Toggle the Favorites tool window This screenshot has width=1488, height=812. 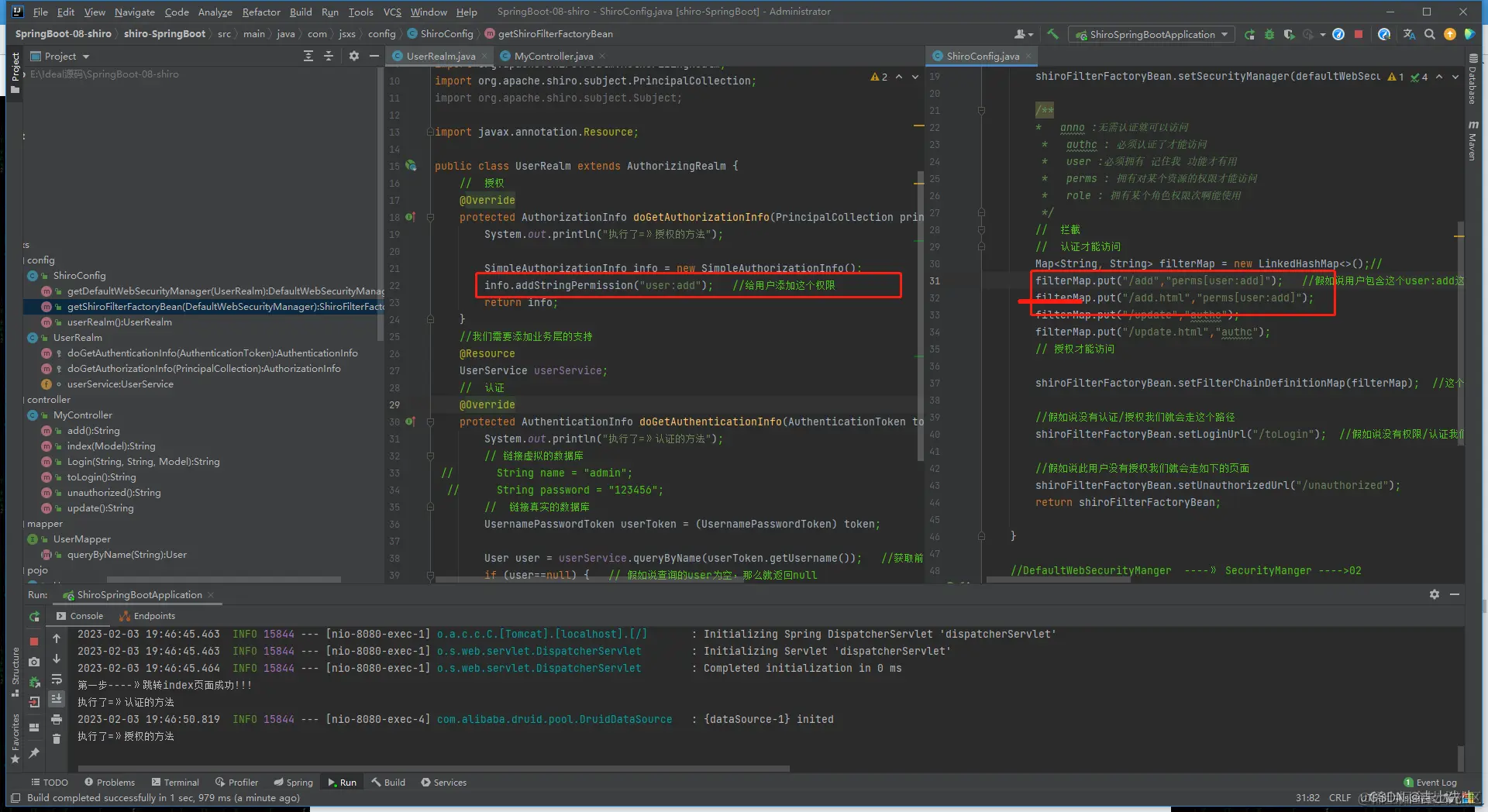(x=15, y=738)
